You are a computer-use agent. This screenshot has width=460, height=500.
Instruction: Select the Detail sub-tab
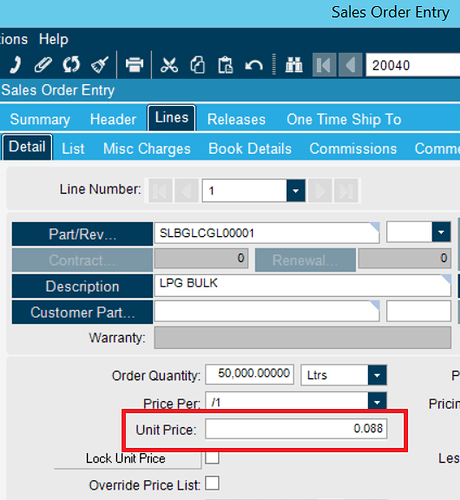[x=27, y=147]
